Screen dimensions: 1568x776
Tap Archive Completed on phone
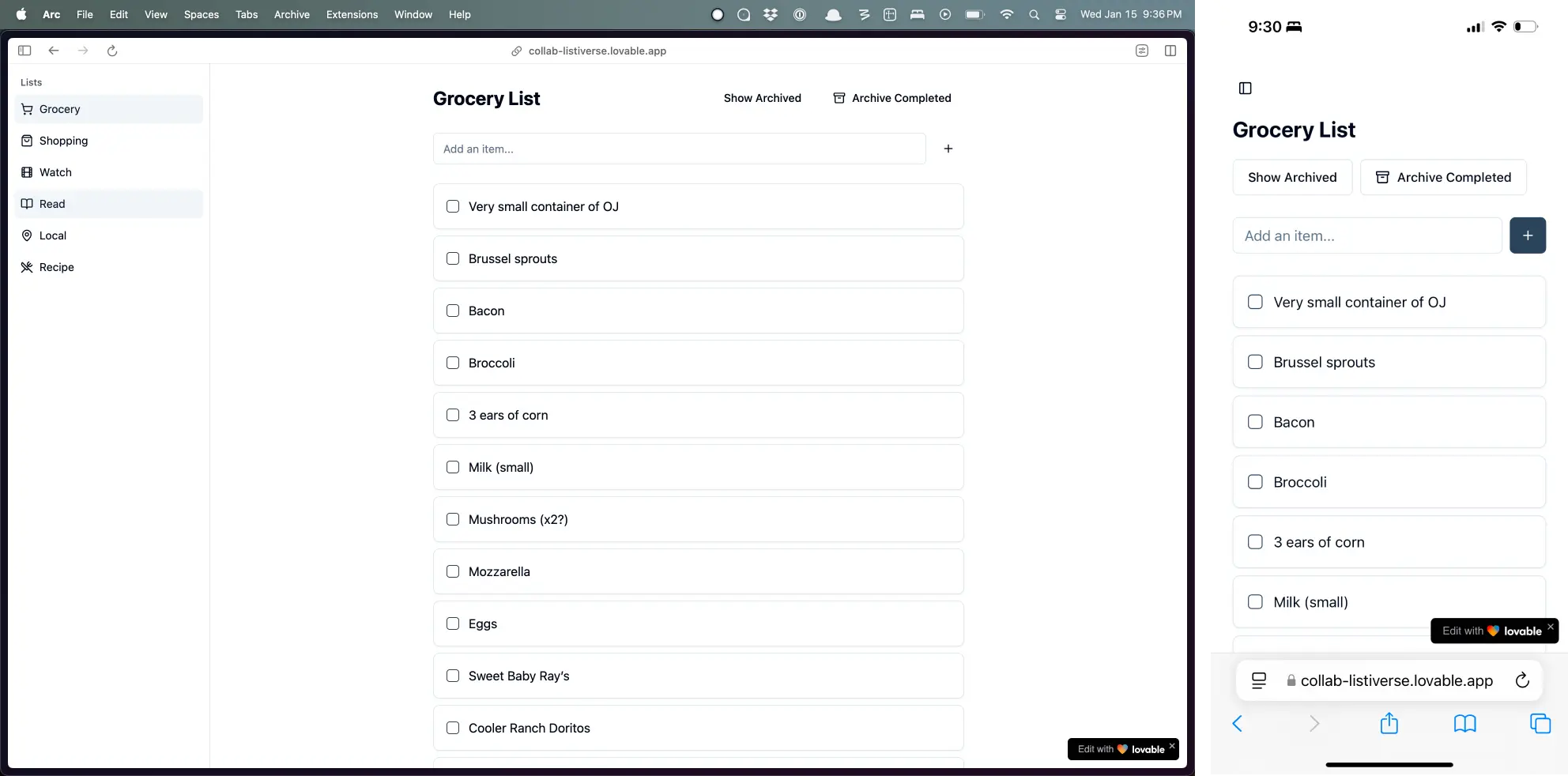(1443, 177)
